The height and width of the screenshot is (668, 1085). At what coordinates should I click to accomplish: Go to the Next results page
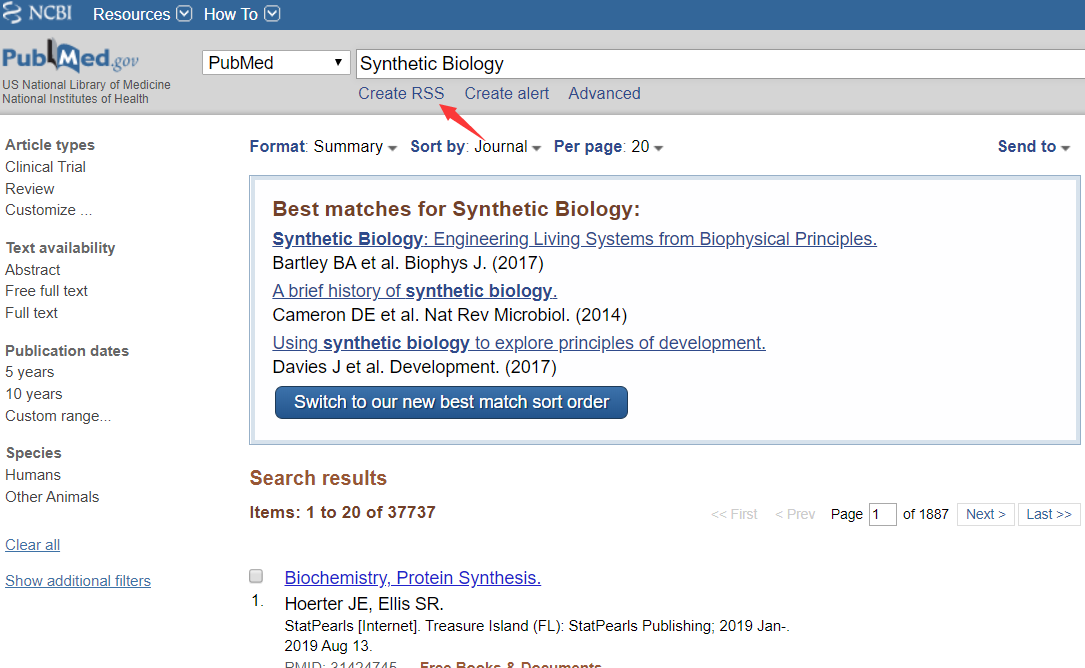click(986, 514)
